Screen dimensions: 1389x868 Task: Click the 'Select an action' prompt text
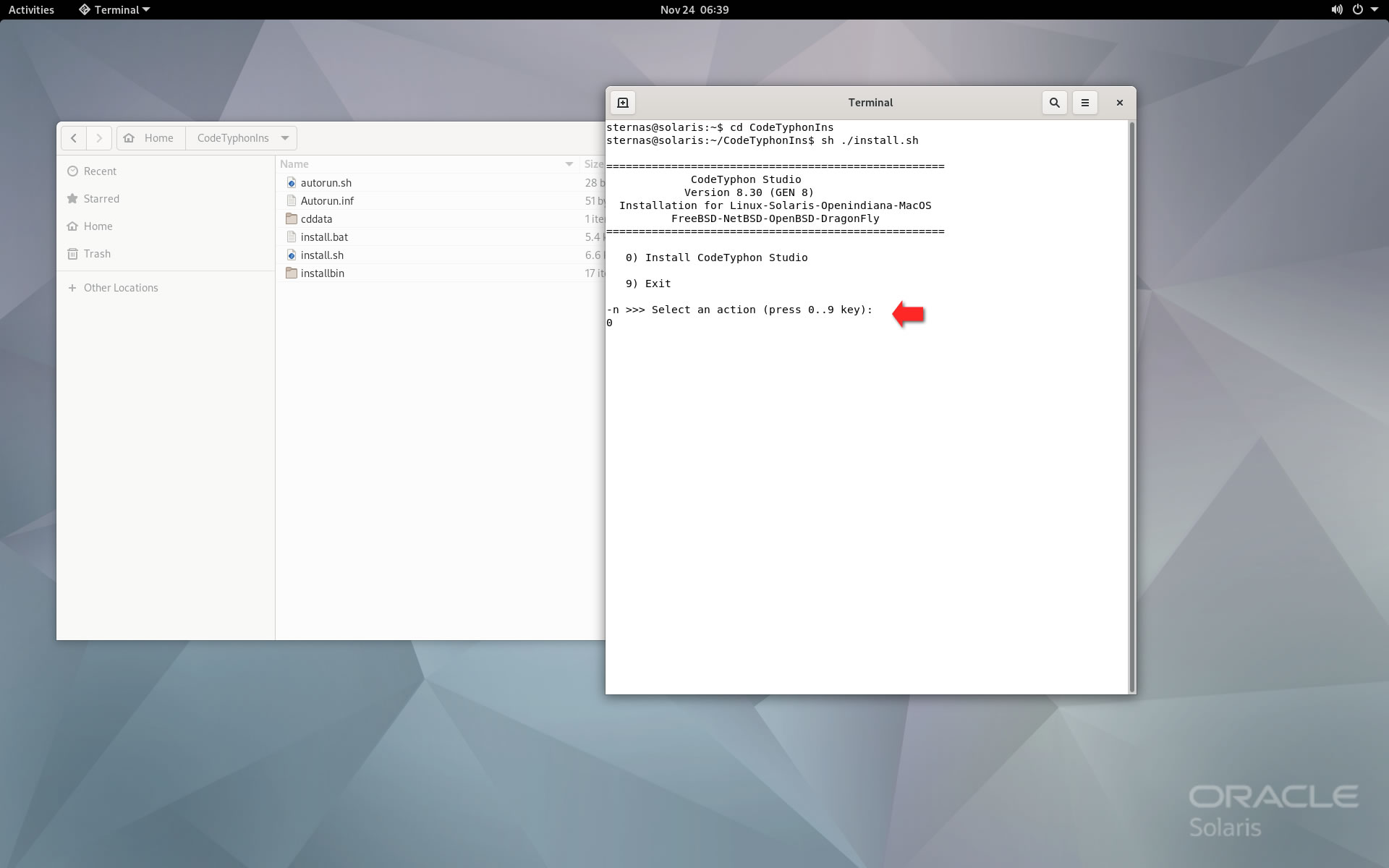[x=739, y=310]
